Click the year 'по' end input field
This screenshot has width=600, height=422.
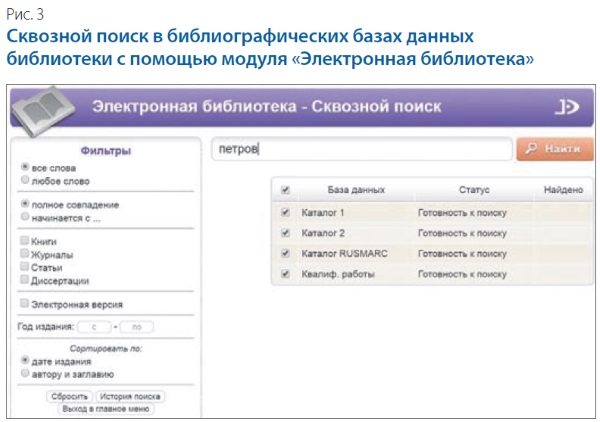137,326
